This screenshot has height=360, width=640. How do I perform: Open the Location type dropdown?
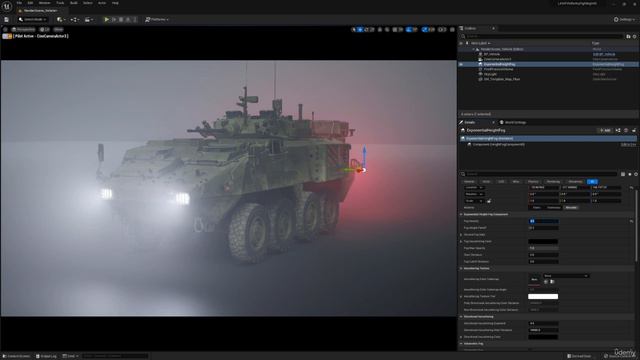474,188
